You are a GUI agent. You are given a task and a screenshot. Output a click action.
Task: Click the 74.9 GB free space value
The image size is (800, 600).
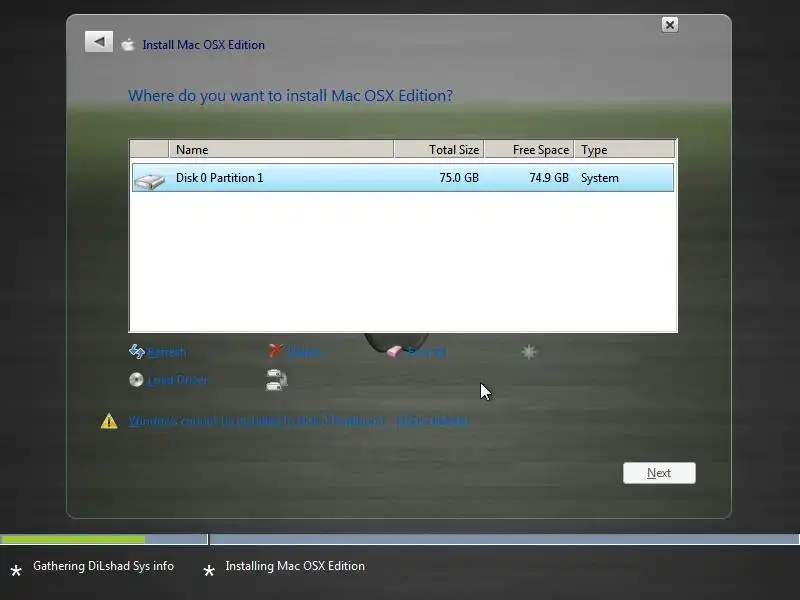548,178
